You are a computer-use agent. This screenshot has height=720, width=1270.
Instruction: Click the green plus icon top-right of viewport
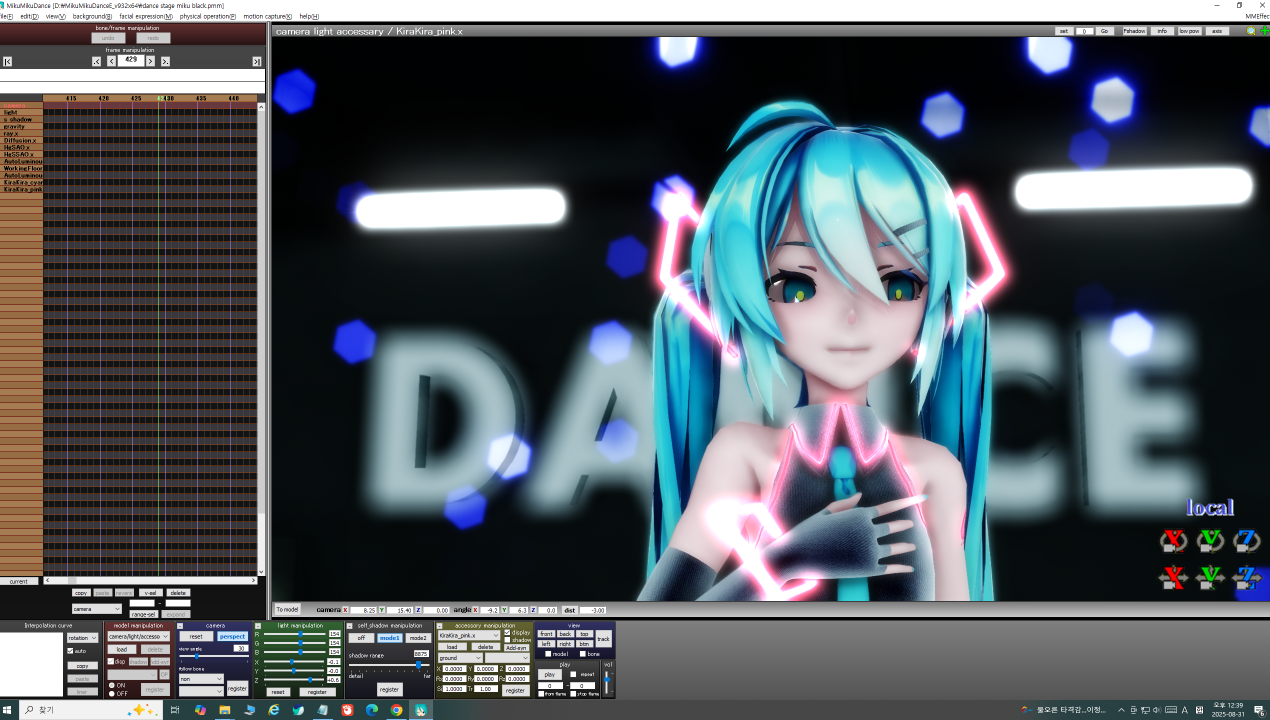(x=1265, y=30)
